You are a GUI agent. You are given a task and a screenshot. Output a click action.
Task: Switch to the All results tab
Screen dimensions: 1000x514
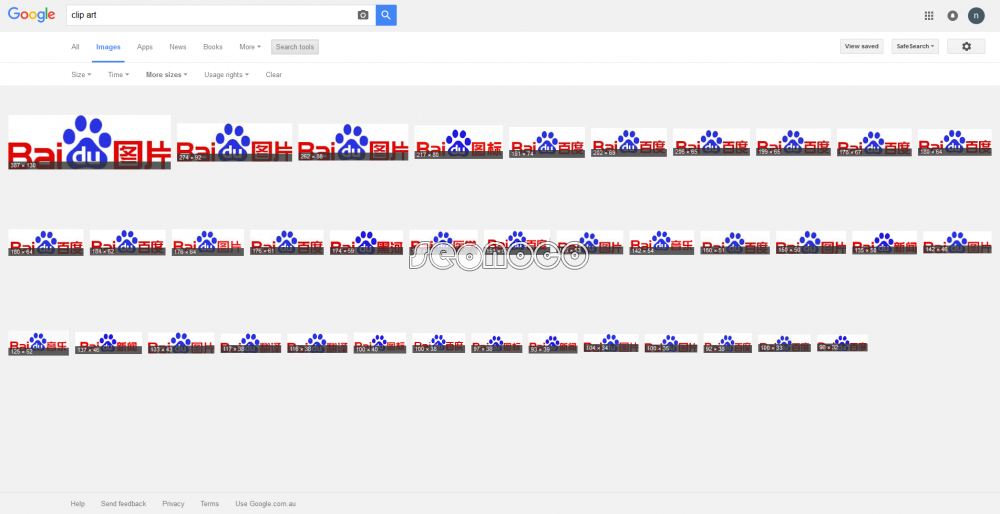click(x=75, y=47)
